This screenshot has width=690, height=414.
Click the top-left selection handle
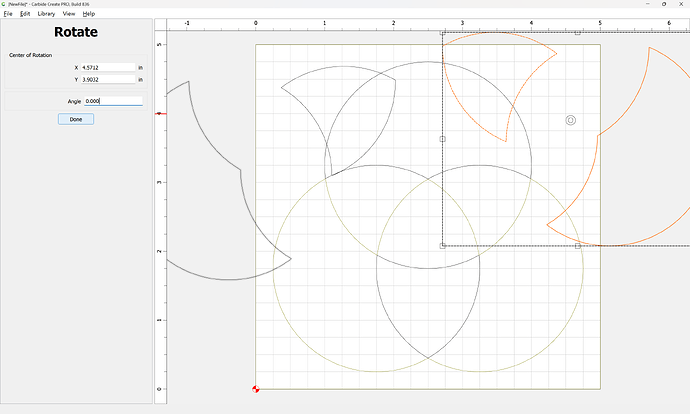(x=443, y=33)
